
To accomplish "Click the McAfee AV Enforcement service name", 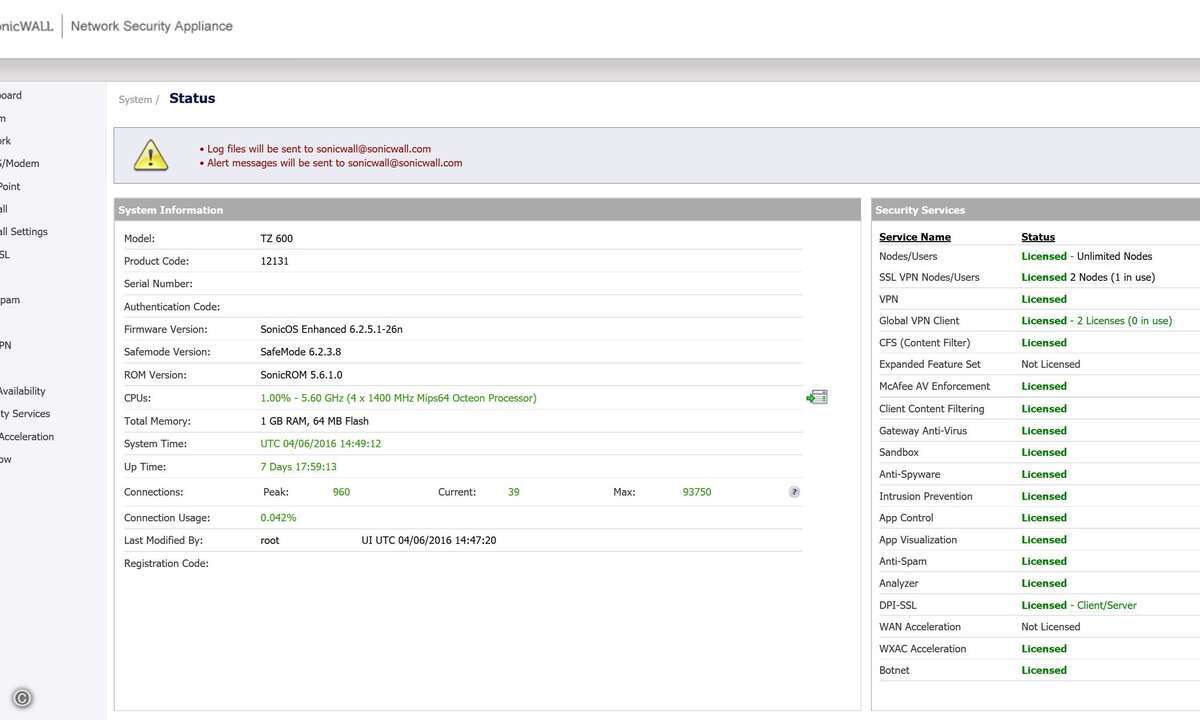I will 934,386.
